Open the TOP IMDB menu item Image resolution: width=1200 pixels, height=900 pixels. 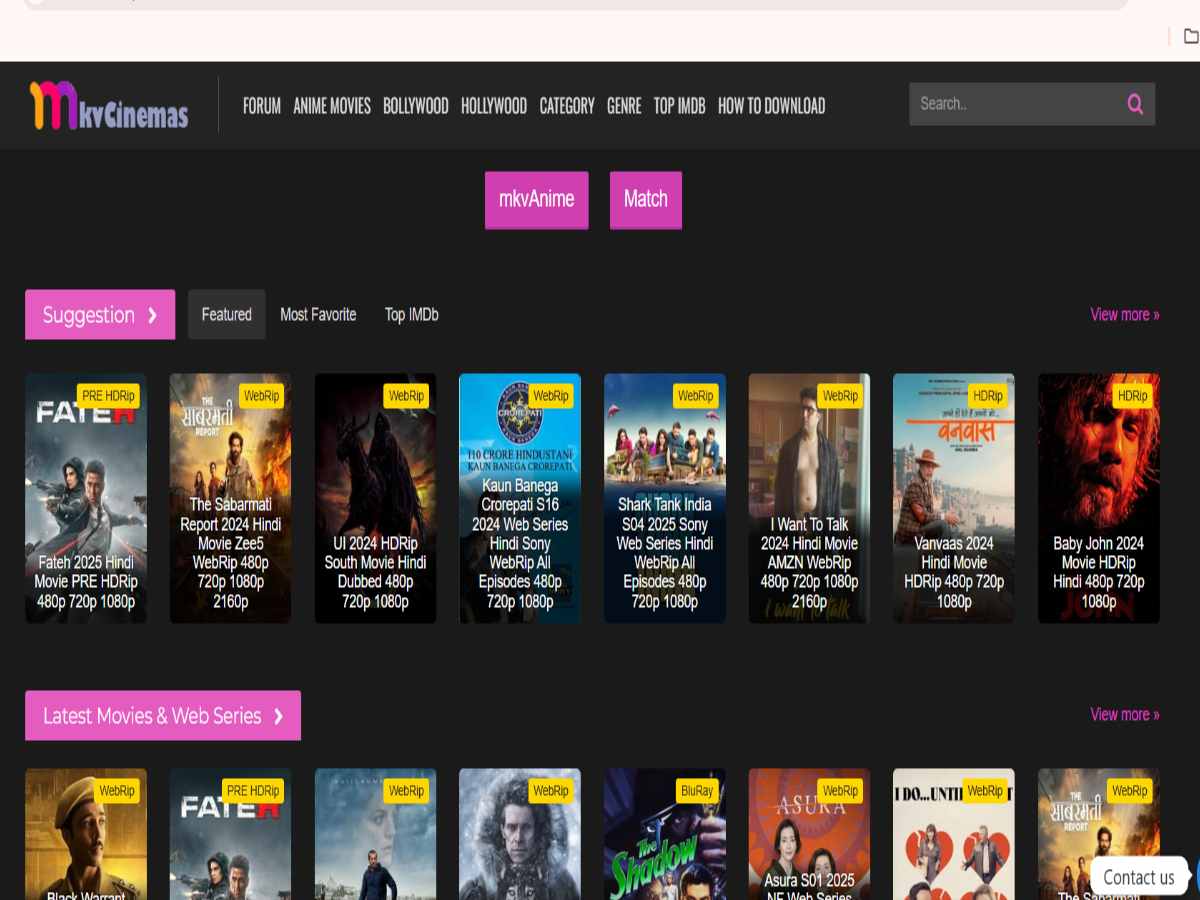click(x=680, y=106)
